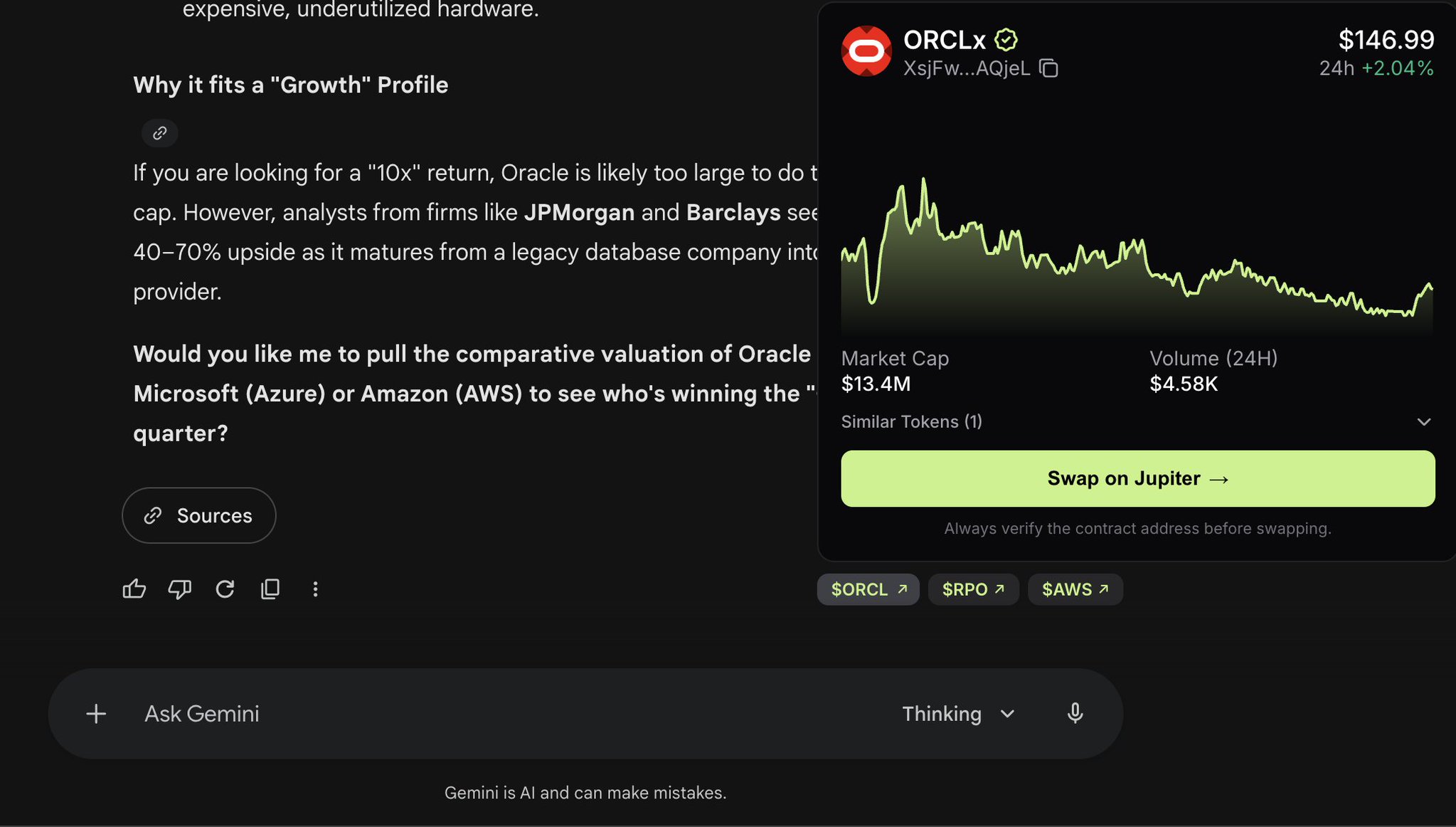This screenshot has width=1456, height=827.
Task: Copy the ORCLx contract address
Action: click(x=1048, y=68)
